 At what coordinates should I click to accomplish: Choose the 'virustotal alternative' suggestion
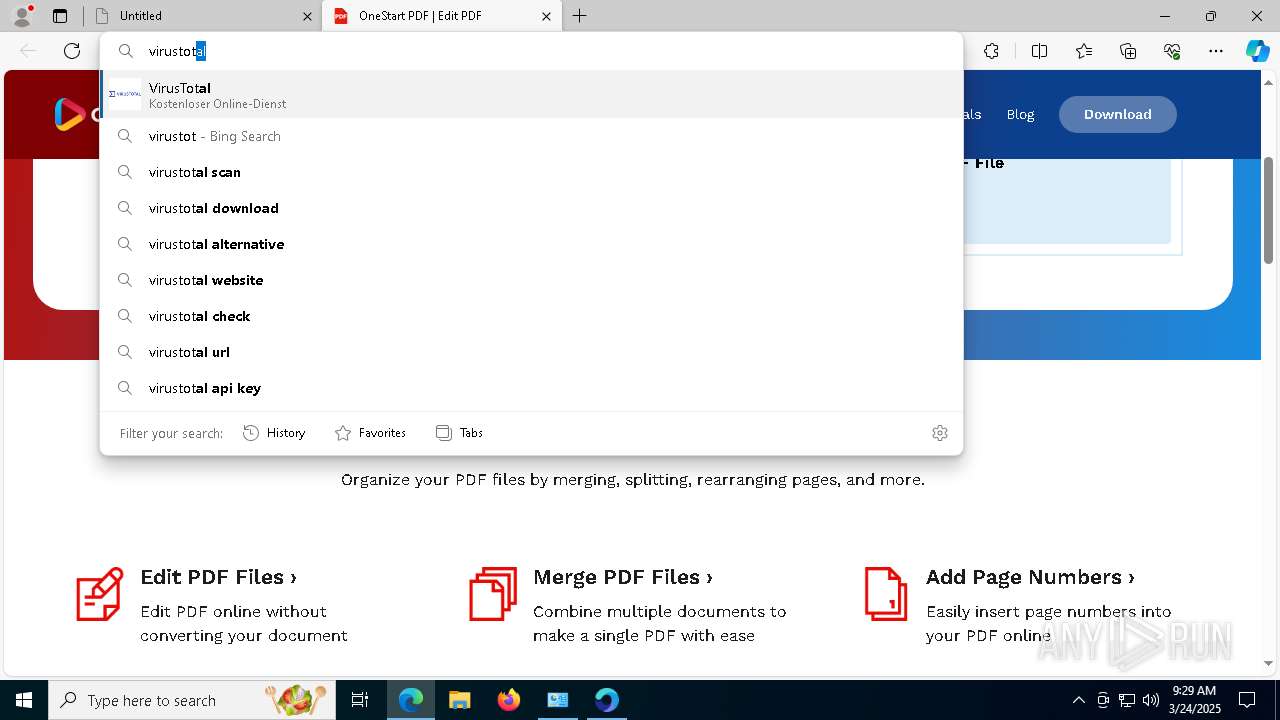point(531,244)
